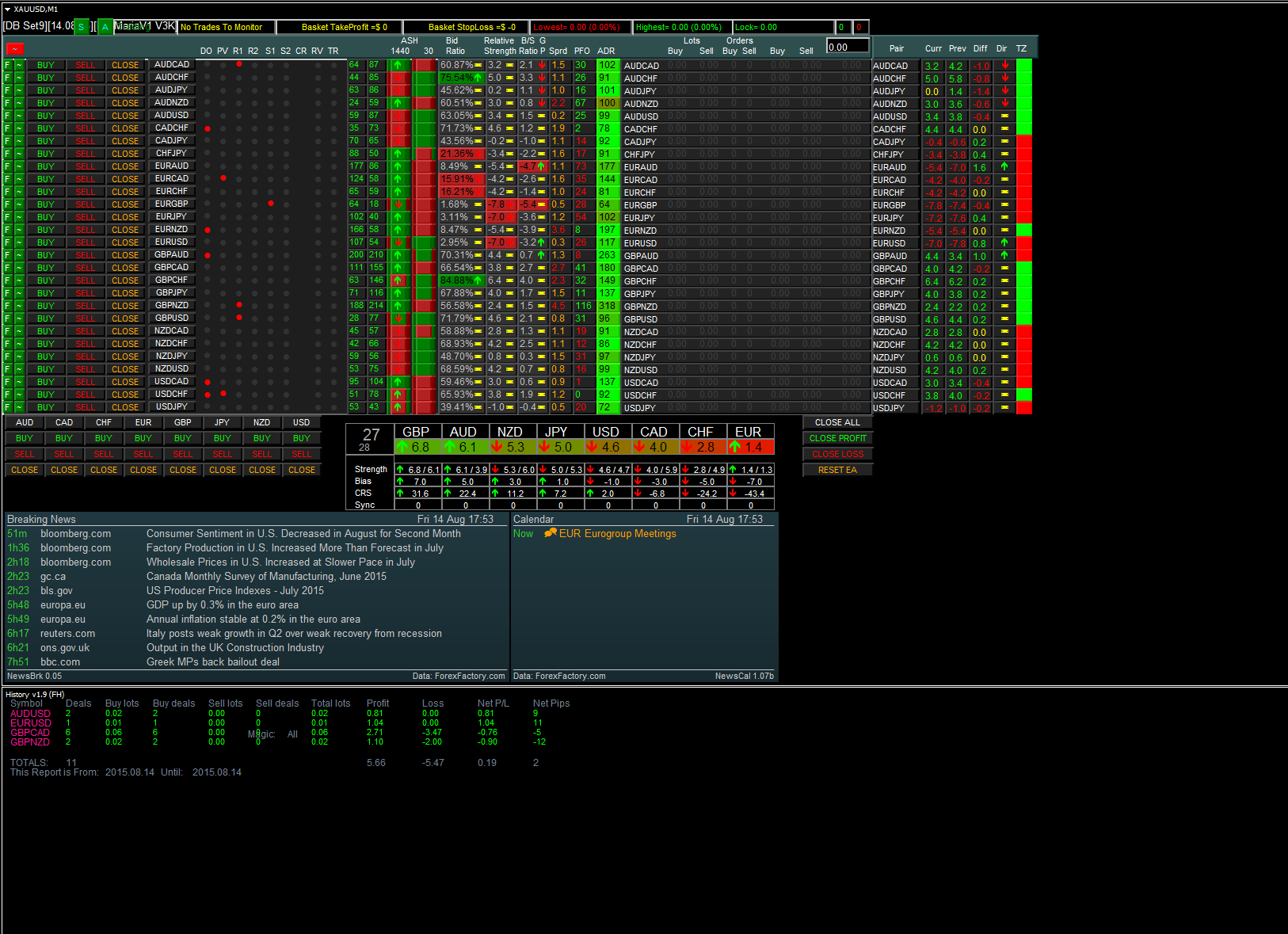This screenshot has height=934, width=1288.
Task: Click the GBP strength up arrow 6.8
Action: click(402, 447)
